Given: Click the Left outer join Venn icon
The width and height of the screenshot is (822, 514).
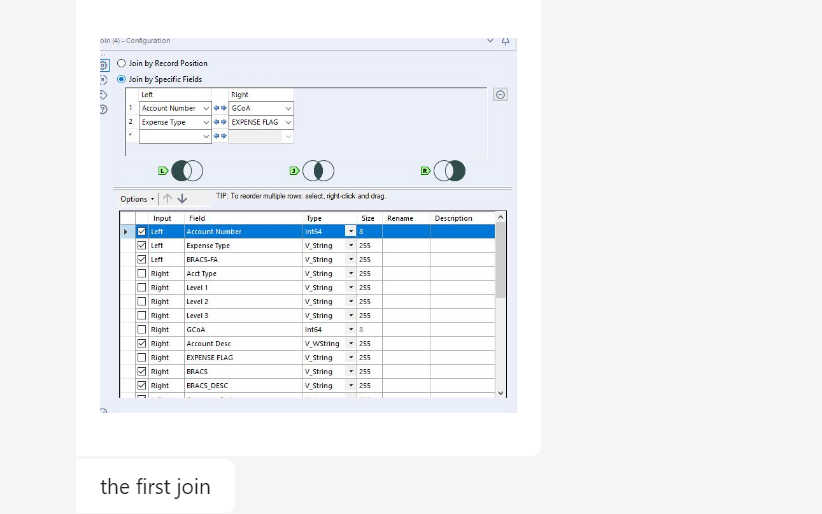Looking at the screenshot, I should (x=186, y=171).
